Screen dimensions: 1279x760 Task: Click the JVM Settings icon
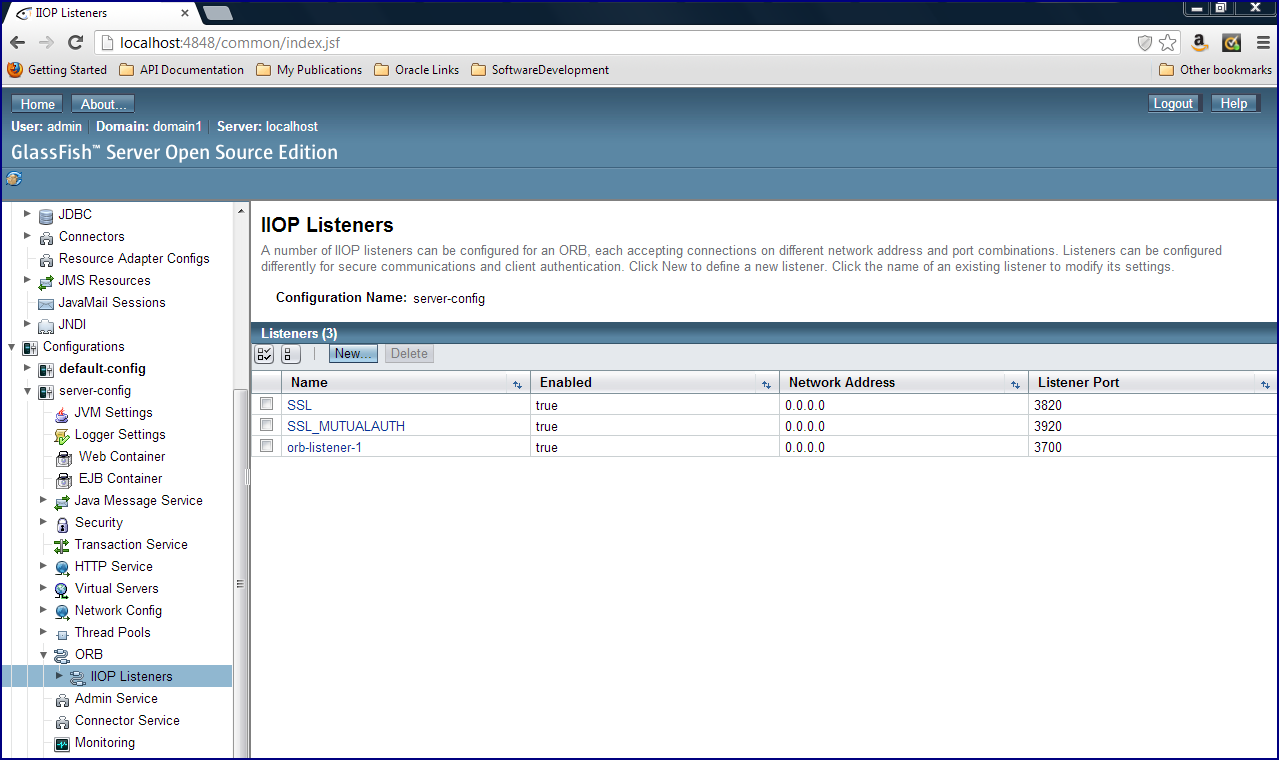tap(62, 413)
